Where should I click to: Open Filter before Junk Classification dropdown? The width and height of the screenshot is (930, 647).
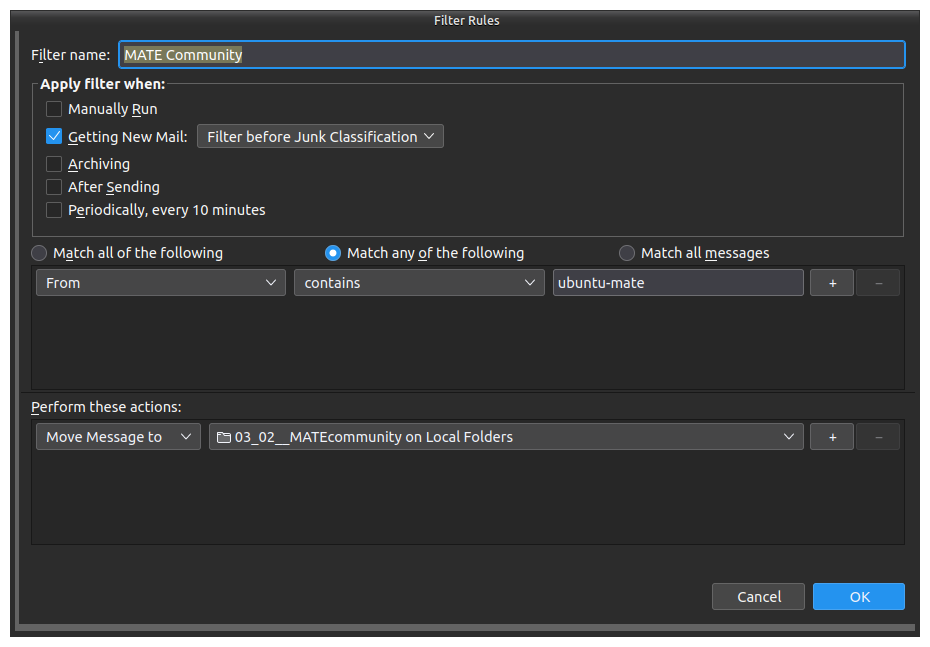pos(320,136)
